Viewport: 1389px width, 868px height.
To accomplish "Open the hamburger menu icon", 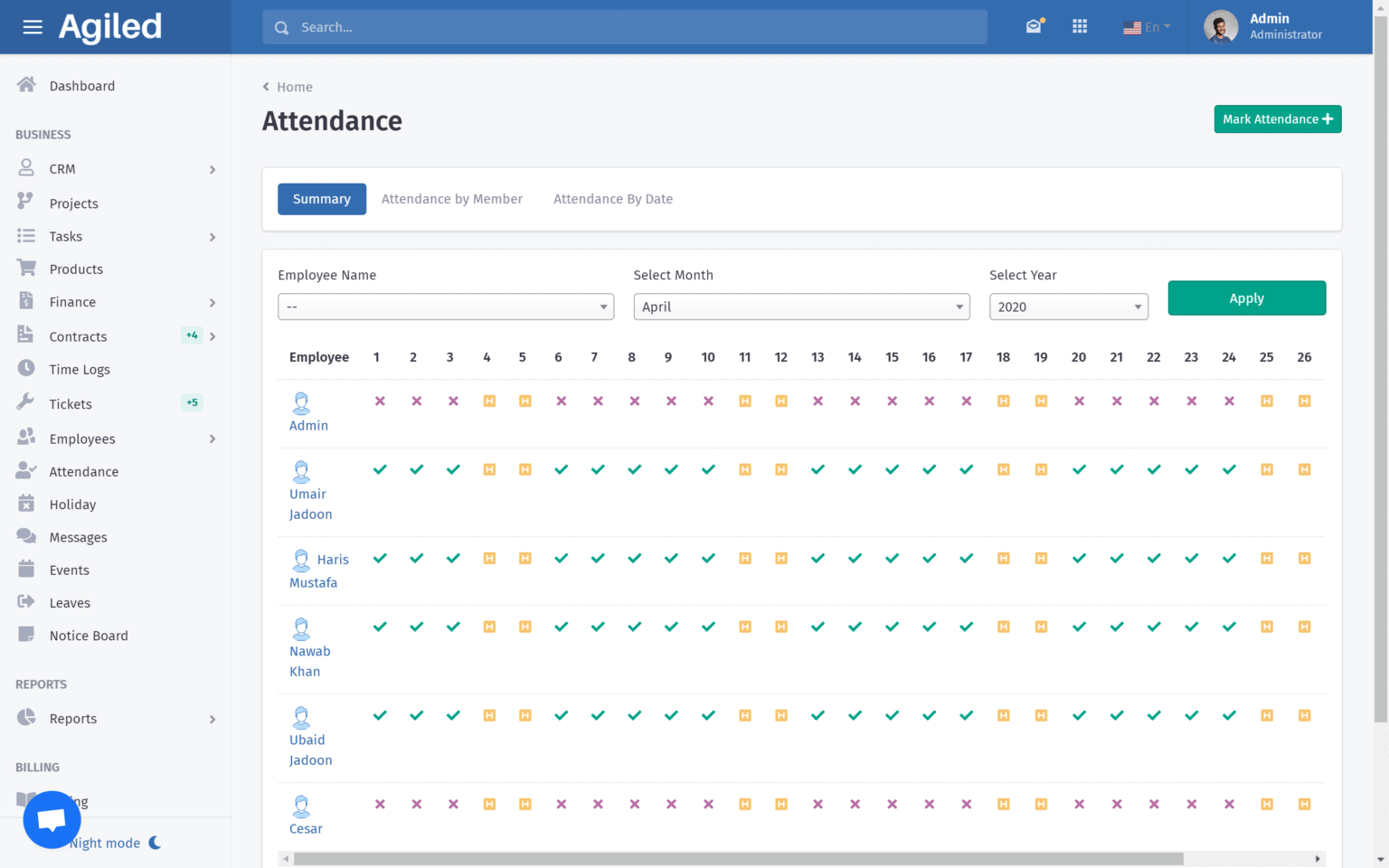I will (x=33, y=27).
